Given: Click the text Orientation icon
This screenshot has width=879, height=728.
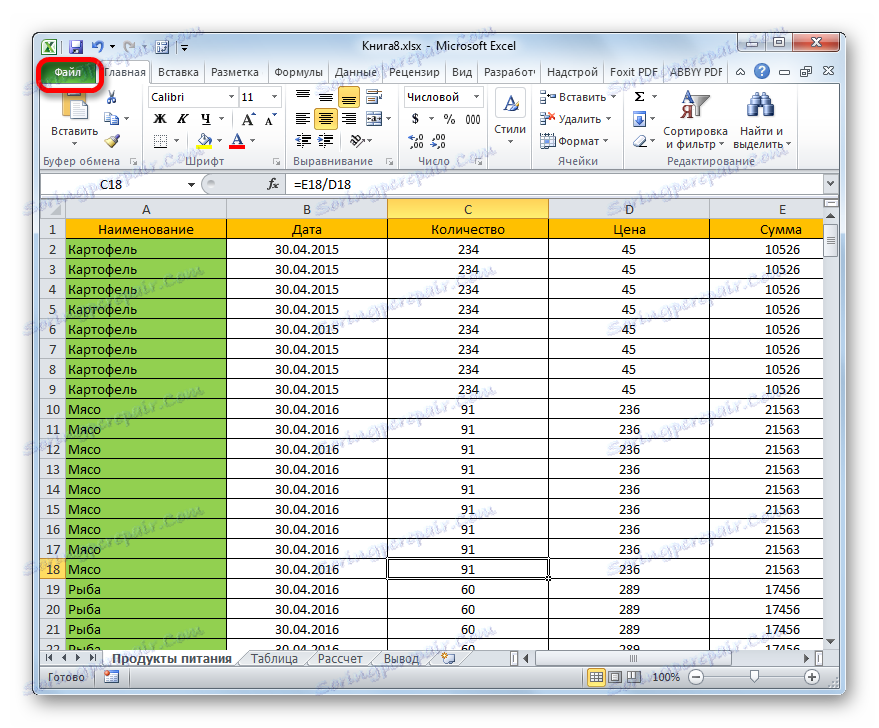Looking at the screenshot, I should coord(357,141).
